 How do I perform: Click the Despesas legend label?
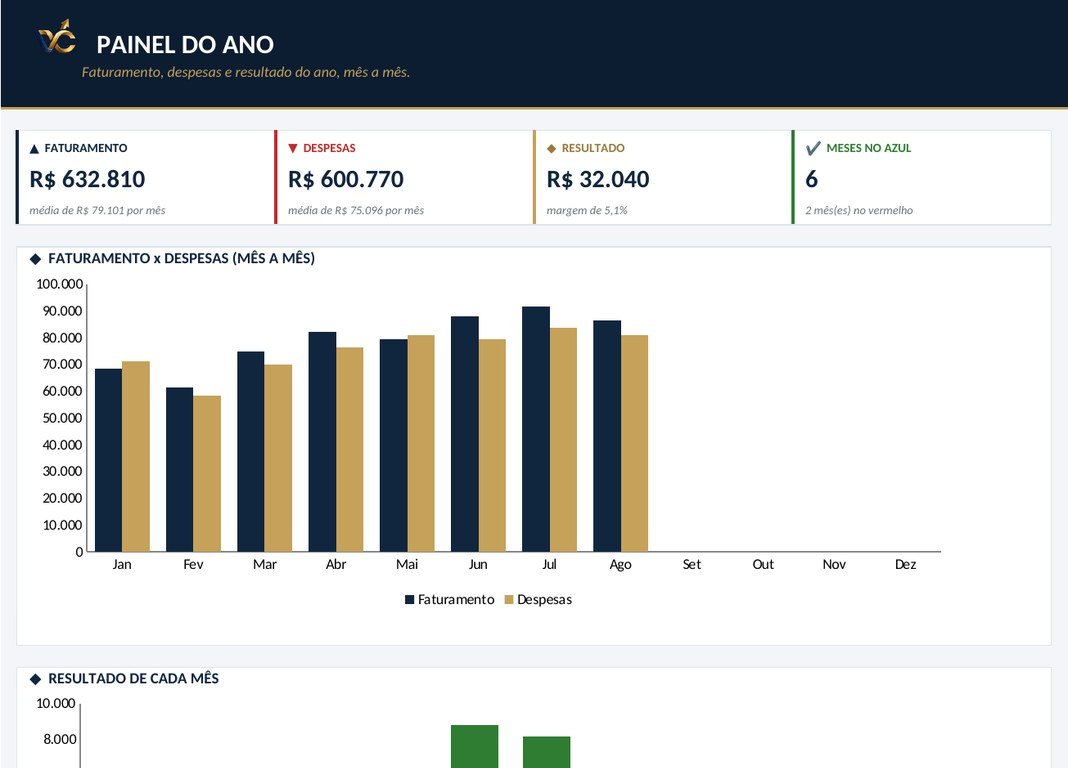click(544, 600)
